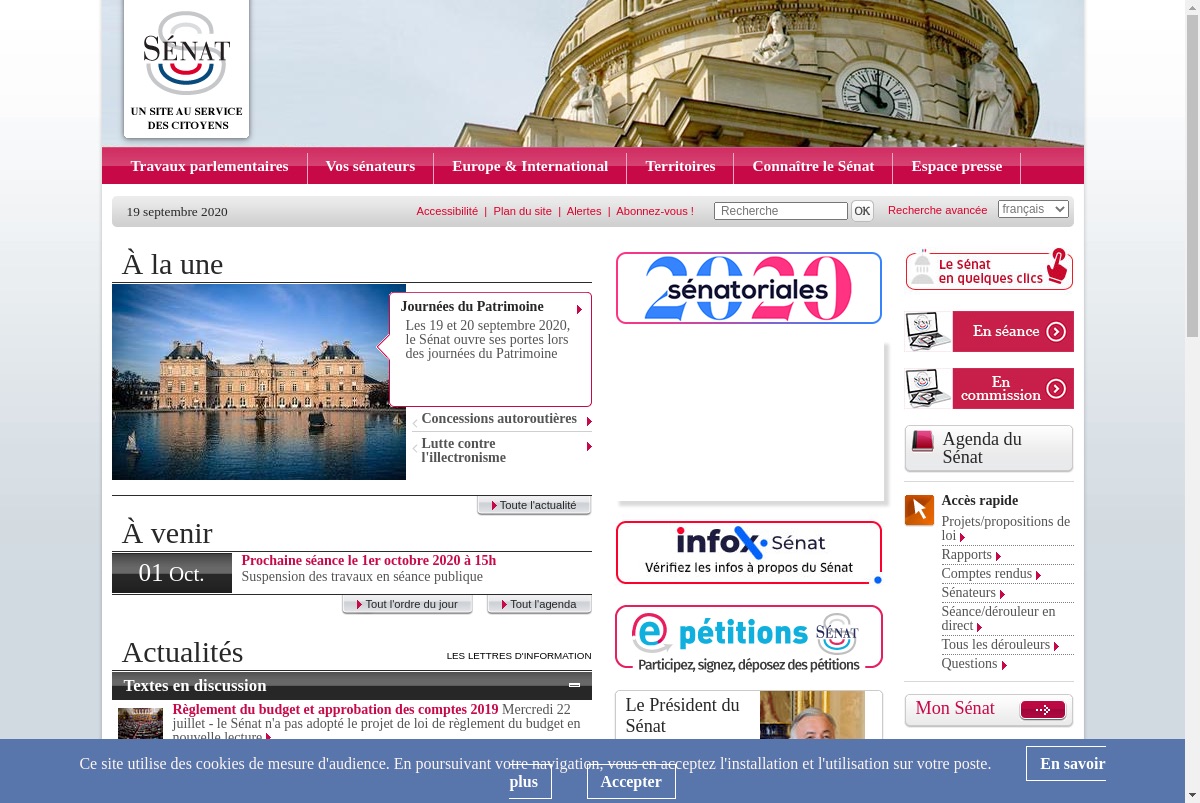Select 'Lutte contre l'illectronisme' headline

463,450
